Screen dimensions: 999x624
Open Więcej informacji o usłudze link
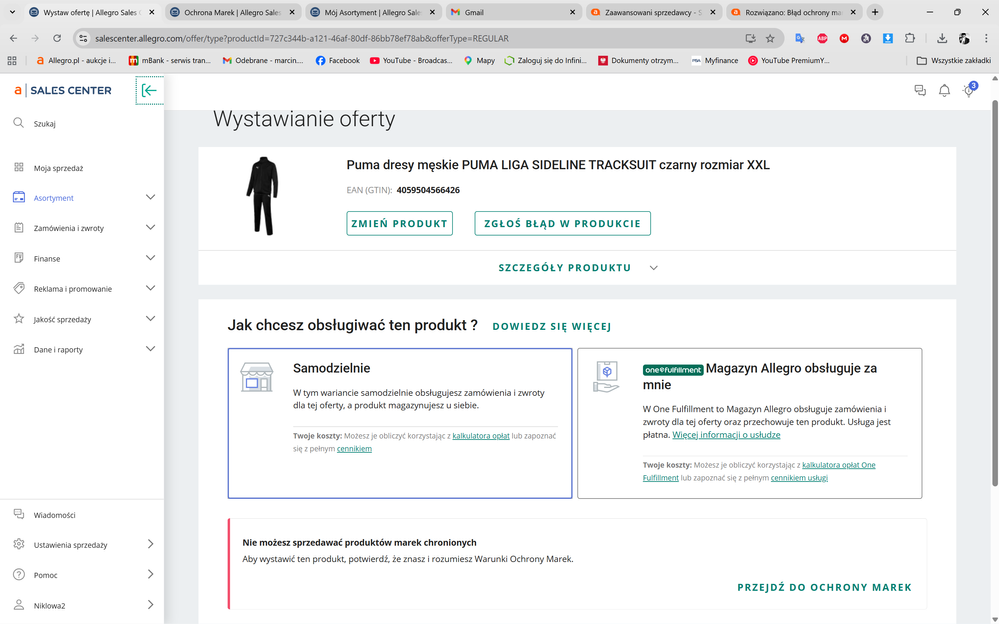[x=726, y=435]
